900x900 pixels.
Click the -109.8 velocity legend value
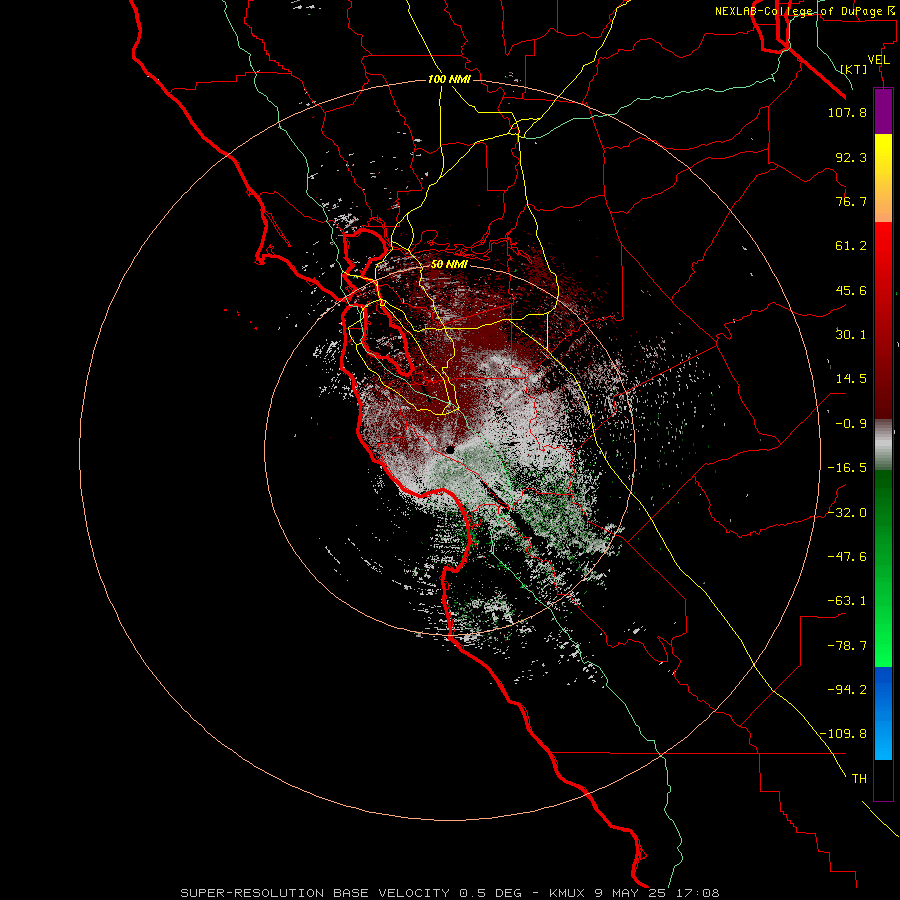coord(844,734)
